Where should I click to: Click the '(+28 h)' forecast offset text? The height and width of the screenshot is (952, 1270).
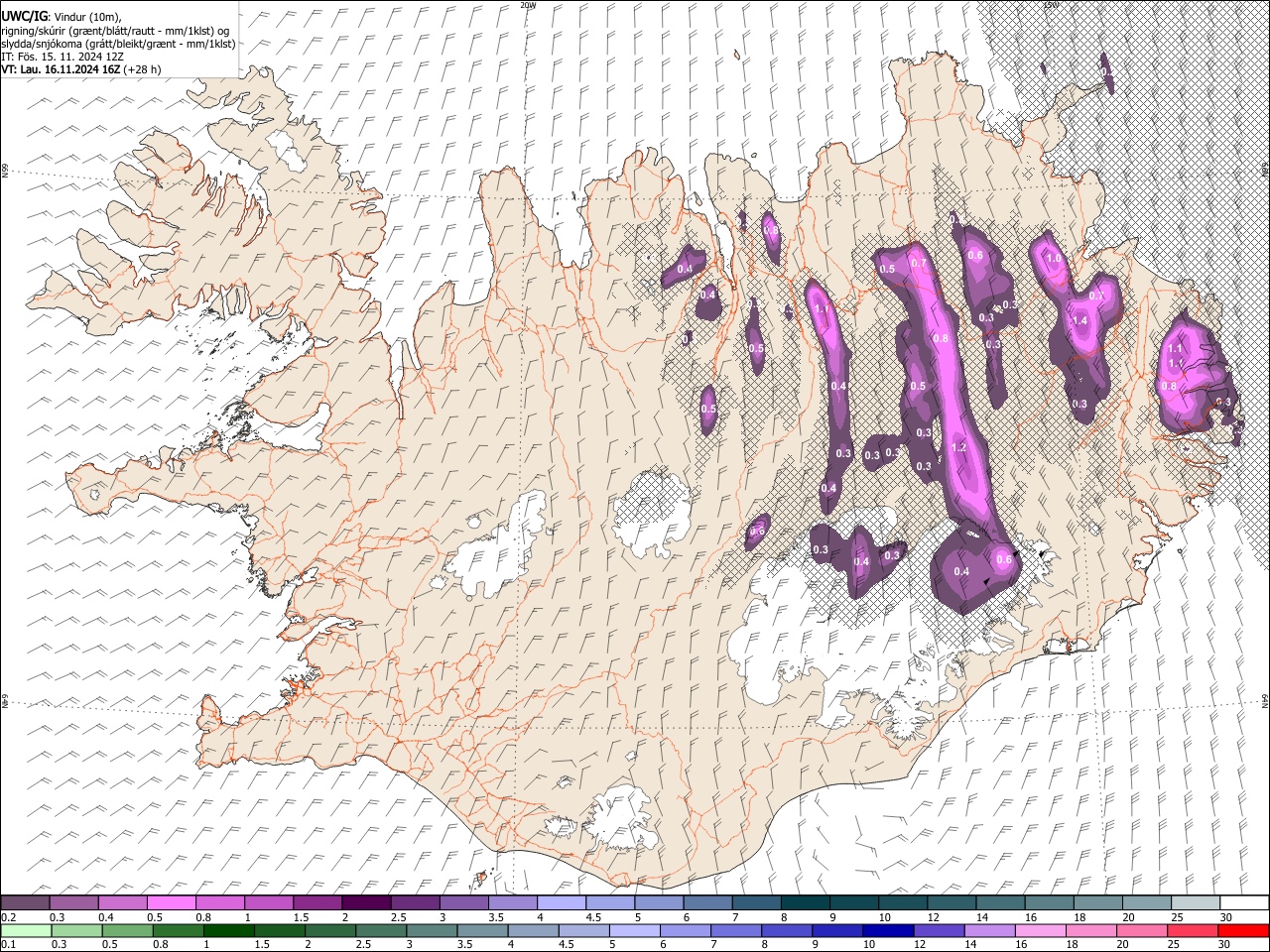(x=142, y=70)
